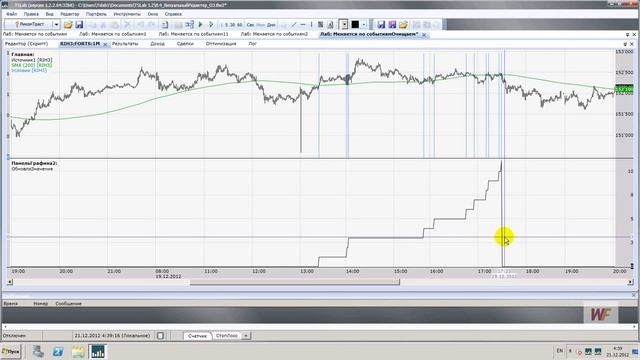Open the Правка menu
The width and height of the screenshot is (640, 360).
coord(31,14)
